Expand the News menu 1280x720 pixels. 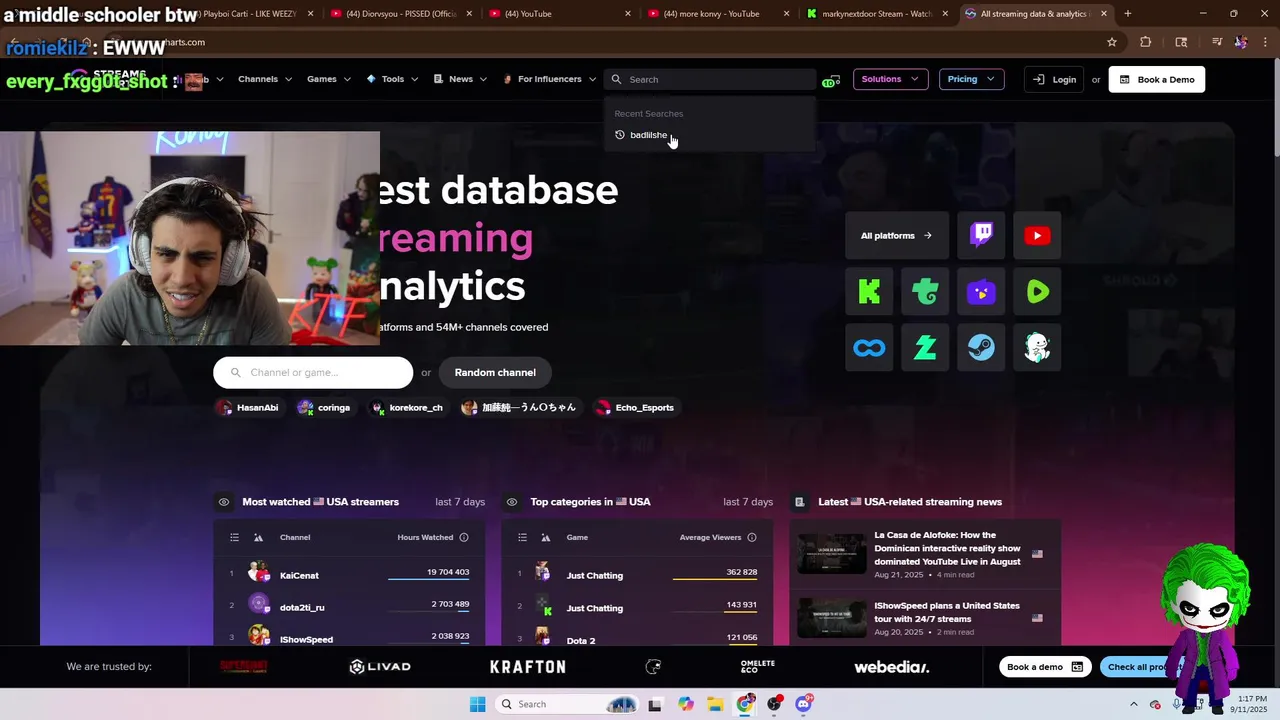[460, 79]
